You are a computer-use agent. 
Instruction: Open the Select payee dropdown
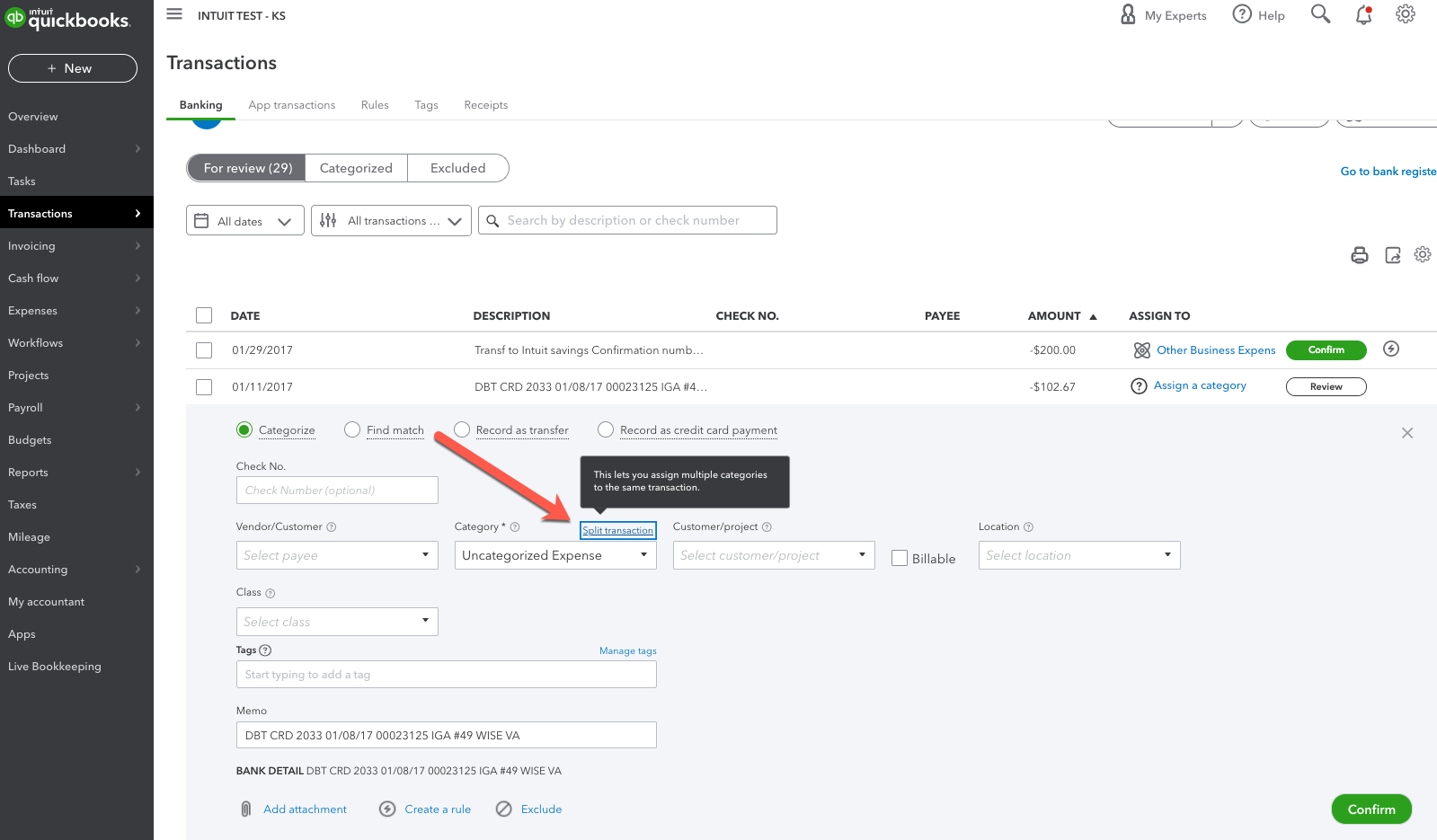pyautogui.click(x=337, y=555)
